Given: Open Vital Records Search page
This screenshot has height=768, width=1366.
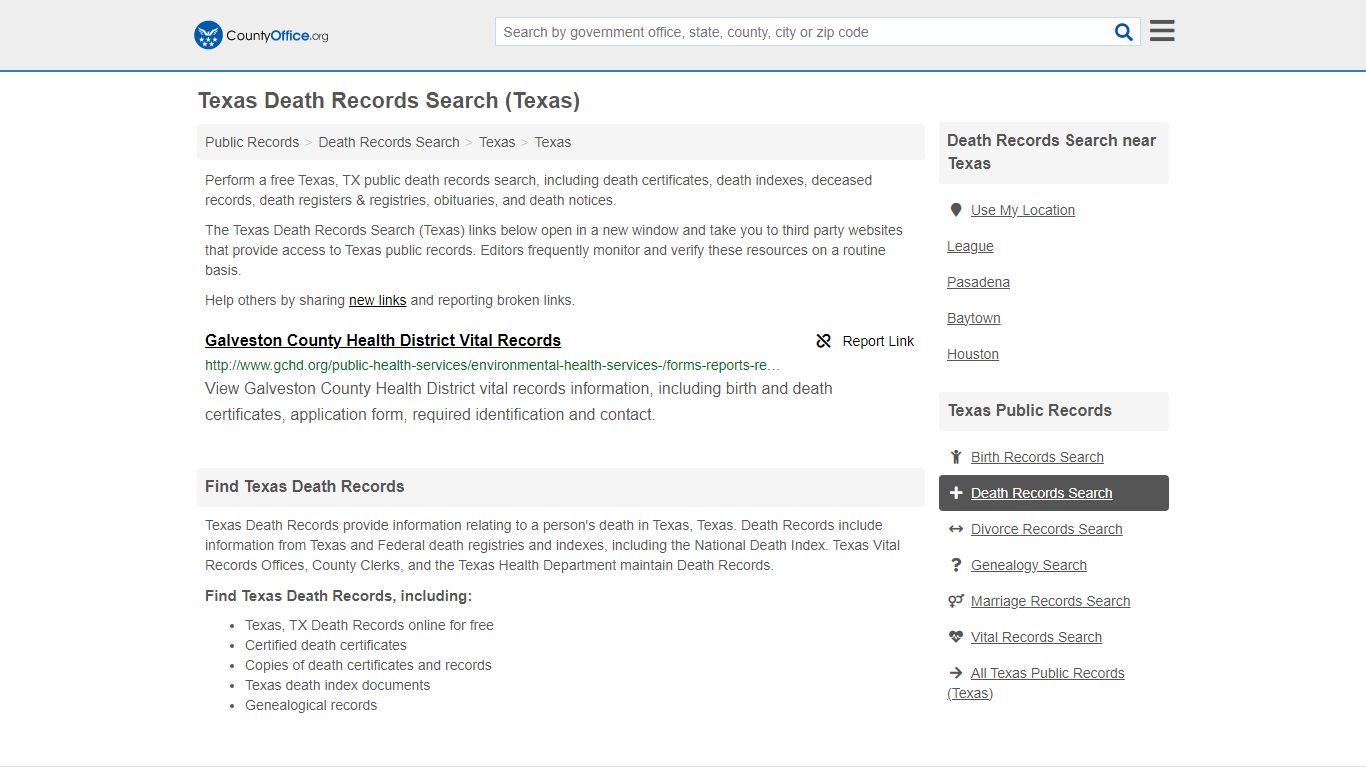Looking at the screenshot, I should click(1036, 637).
